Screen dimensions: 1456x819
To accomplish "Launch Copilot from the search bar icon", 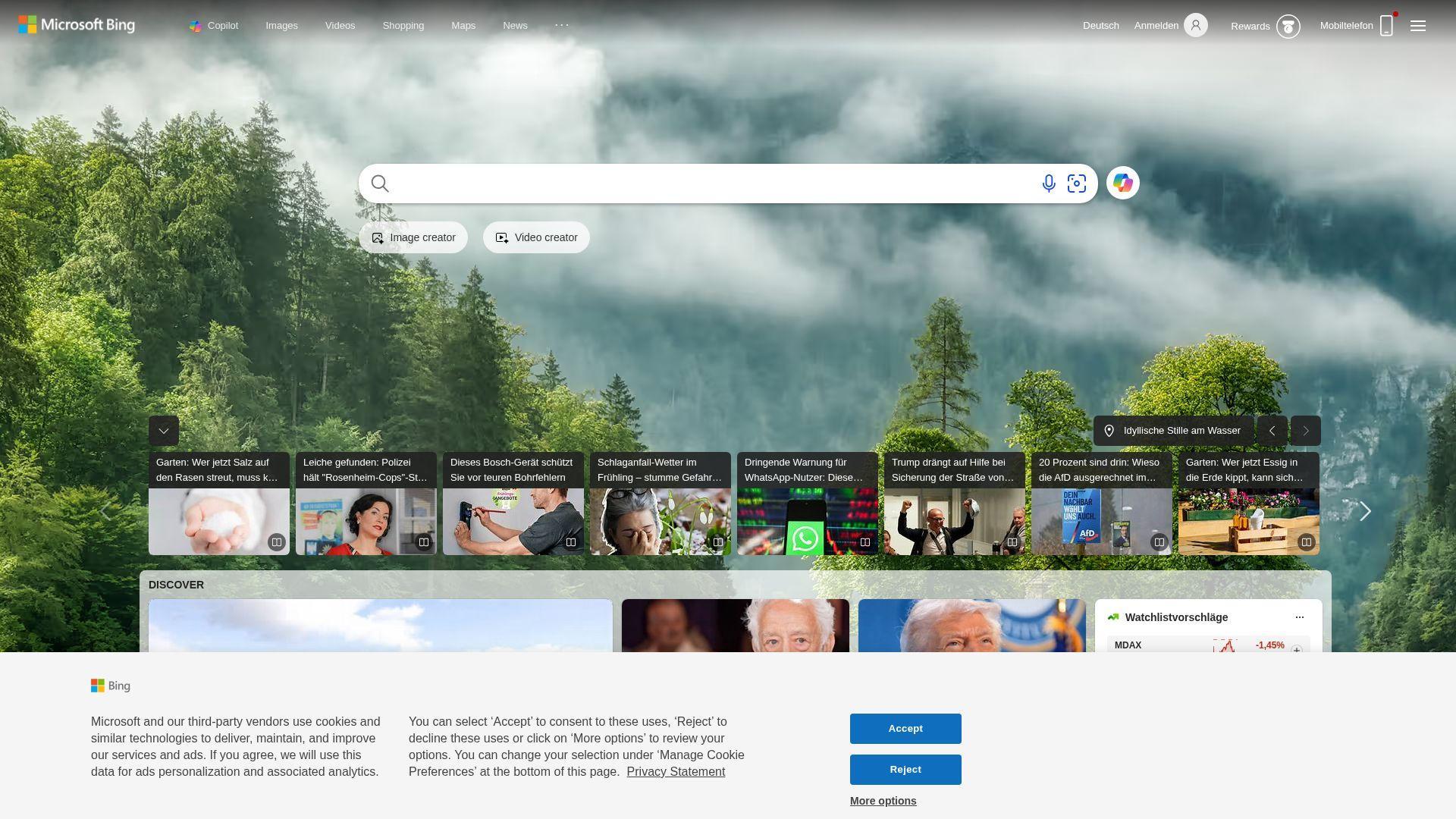I will [x=1122, y=183].
